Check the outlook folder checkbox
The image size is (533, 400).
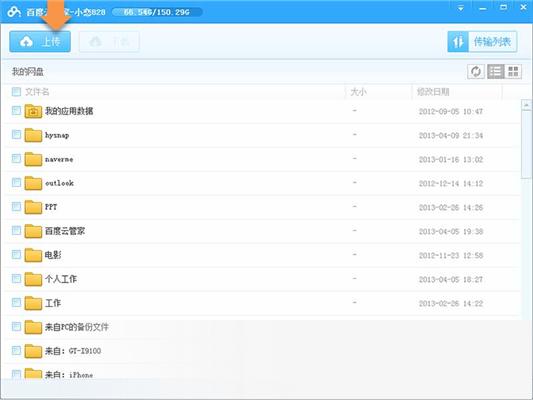(x=16, y=182)
